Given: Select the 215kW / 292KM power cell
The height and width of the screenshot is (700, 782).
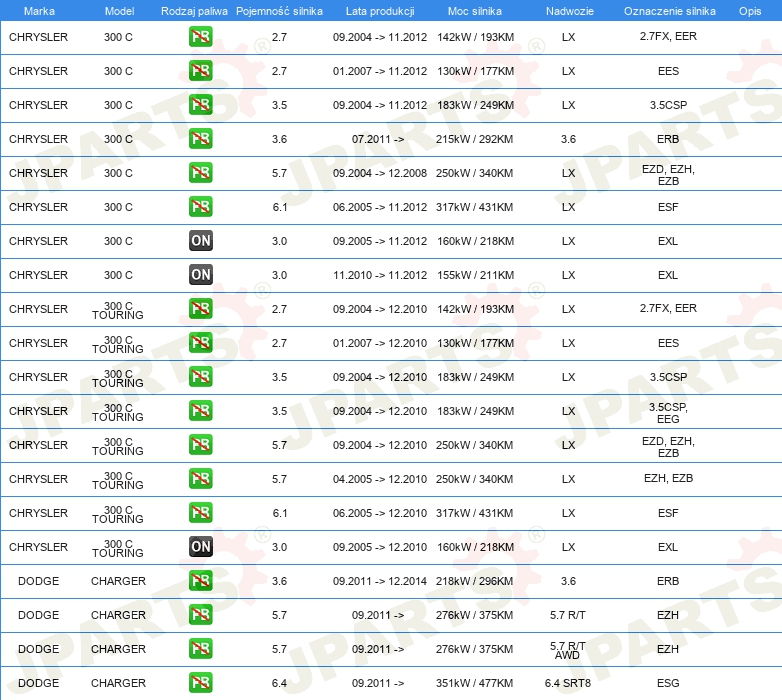Looking at the screenshot, I should click(x=475, y=139).
